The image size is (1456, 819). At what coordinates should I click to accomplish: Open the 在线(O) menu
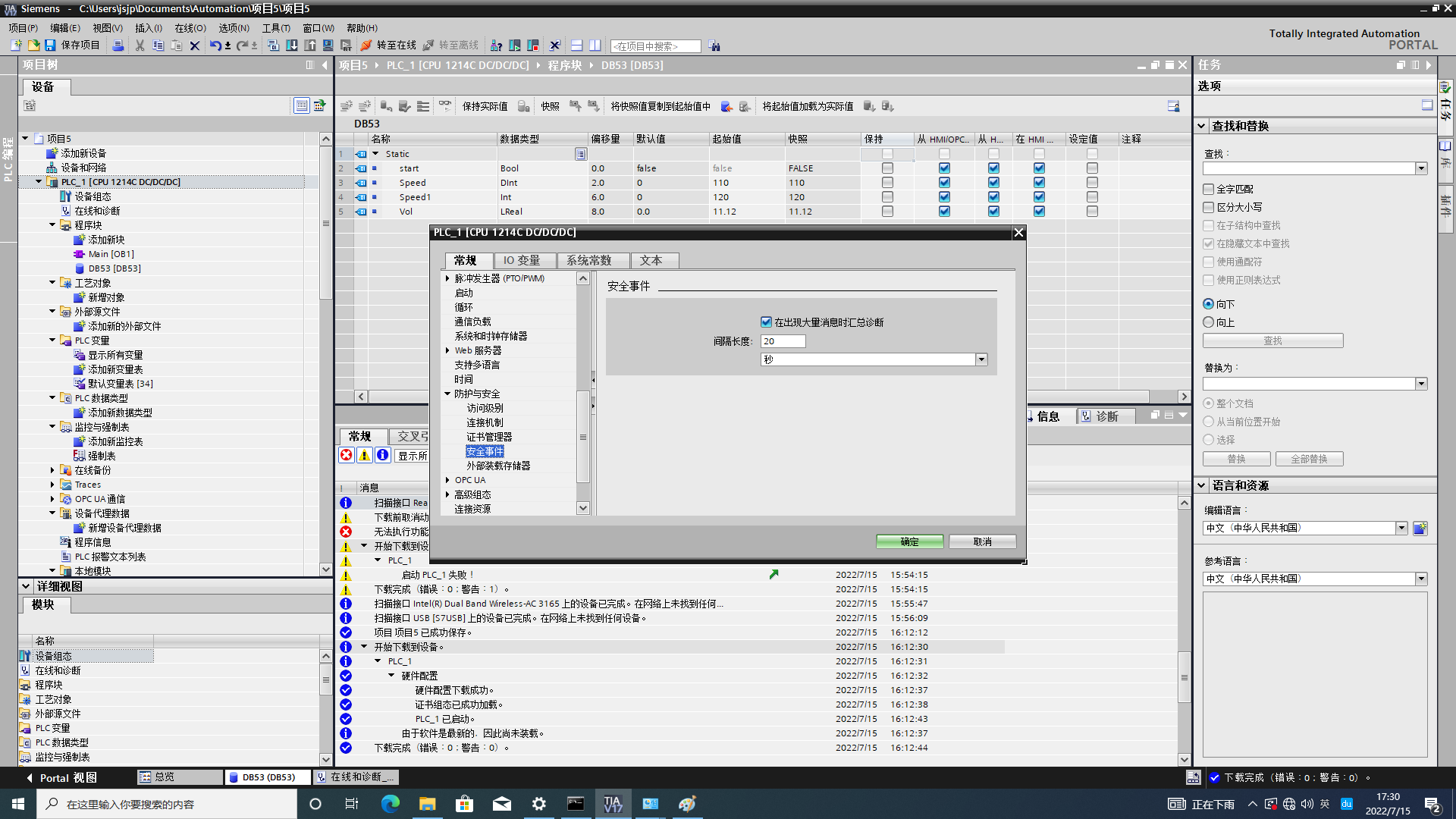[x=190, y=27]
